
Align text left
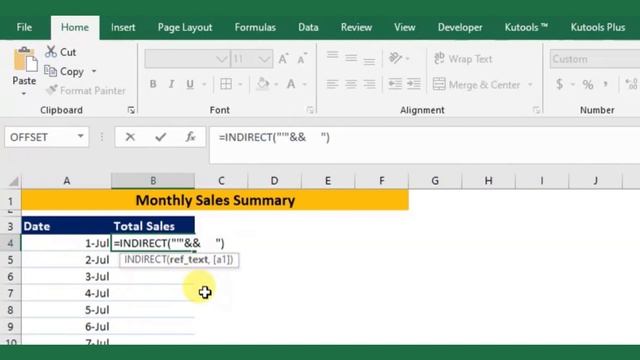coord(332,84)
